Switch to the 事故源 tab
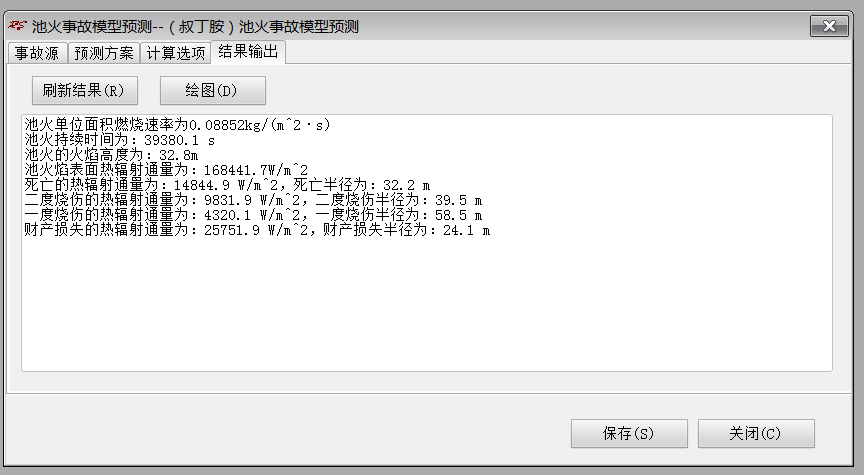 37,53
